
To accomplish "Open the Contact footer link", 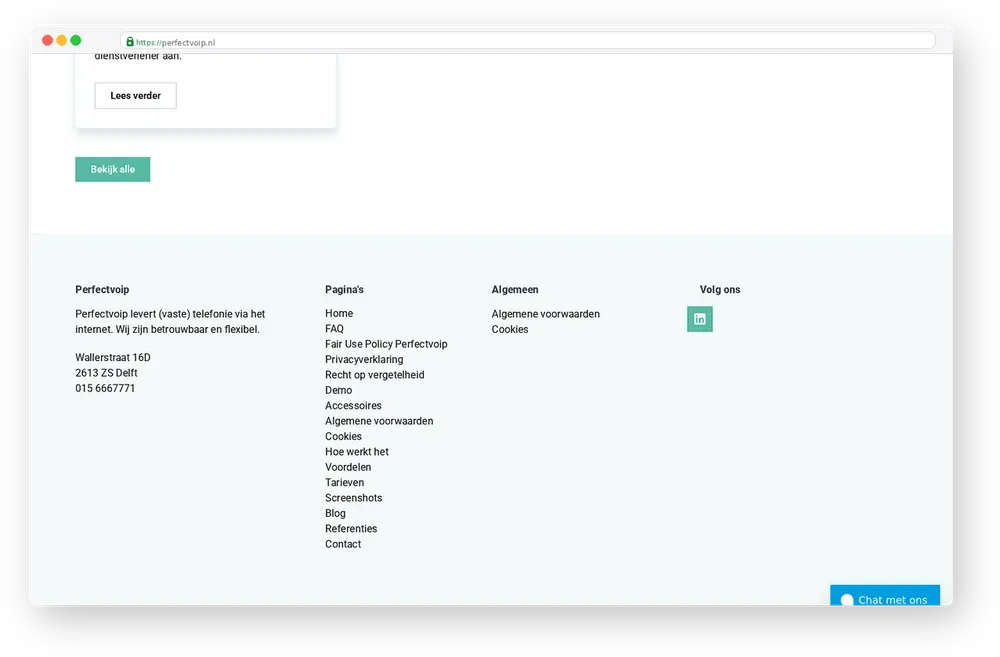I will click(342, 544).
